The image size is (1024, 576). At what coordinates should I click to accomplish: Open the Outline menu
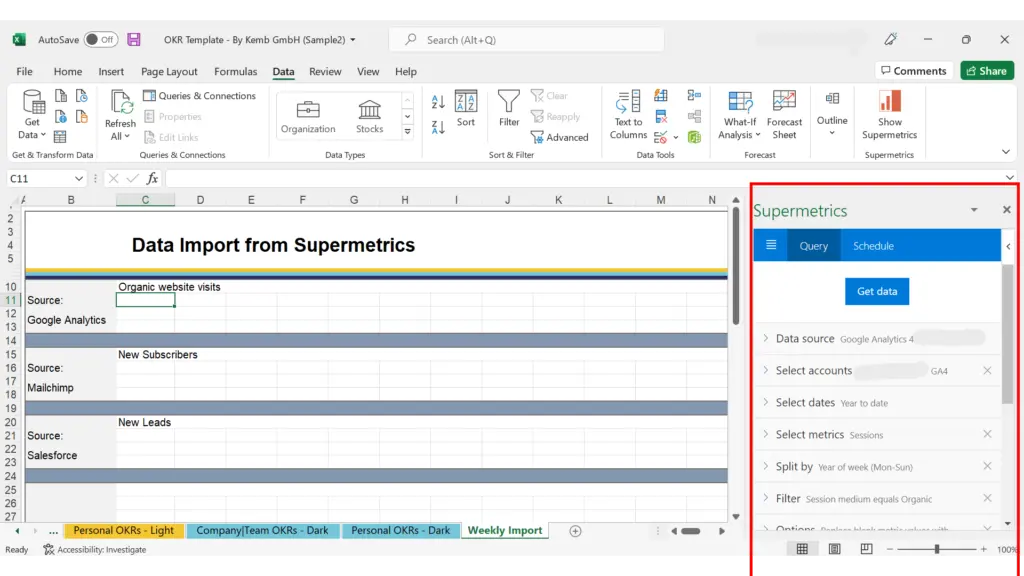832,114
